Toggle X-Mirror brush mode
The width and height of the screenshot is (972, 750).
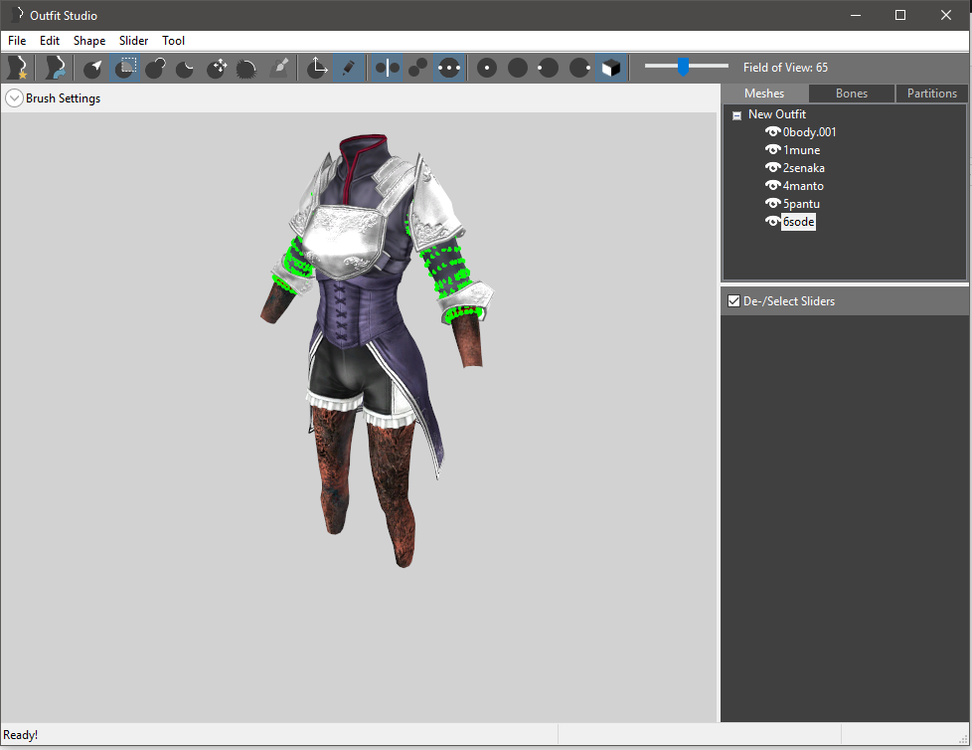coord(387,68)
